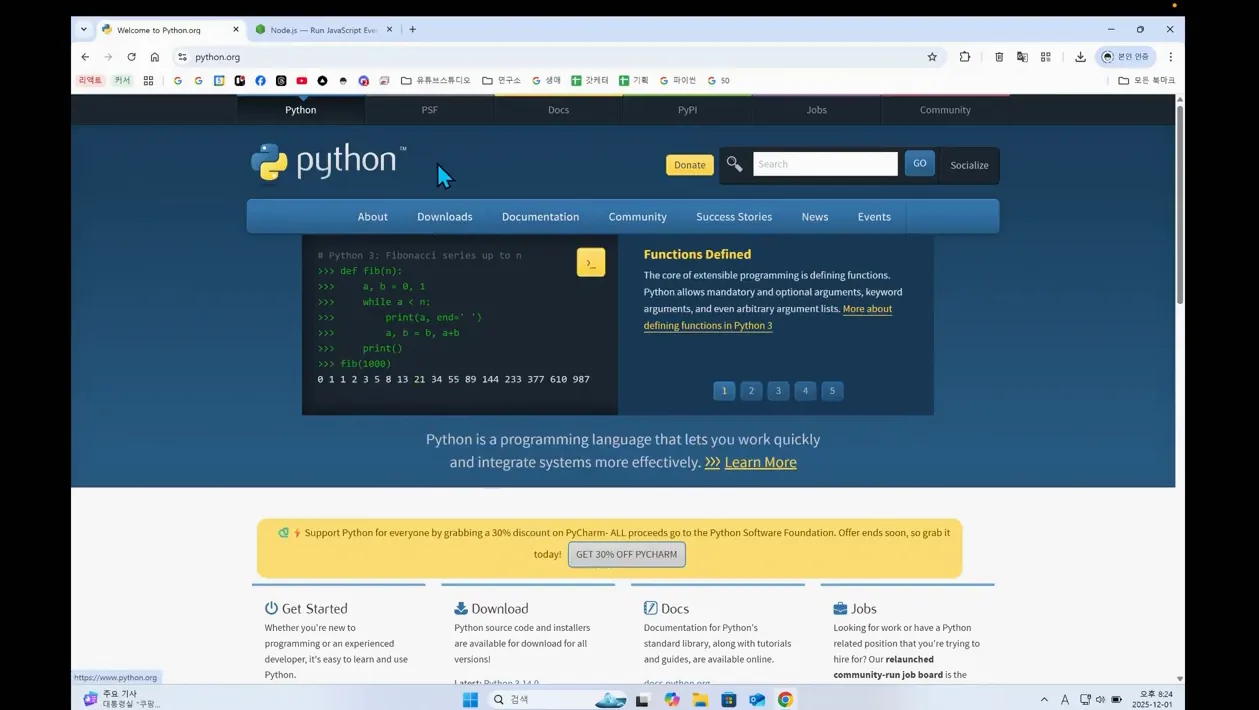Click the page vertical scrollbar
This screenshot has width=1259, height=710.
[1180, 205]
